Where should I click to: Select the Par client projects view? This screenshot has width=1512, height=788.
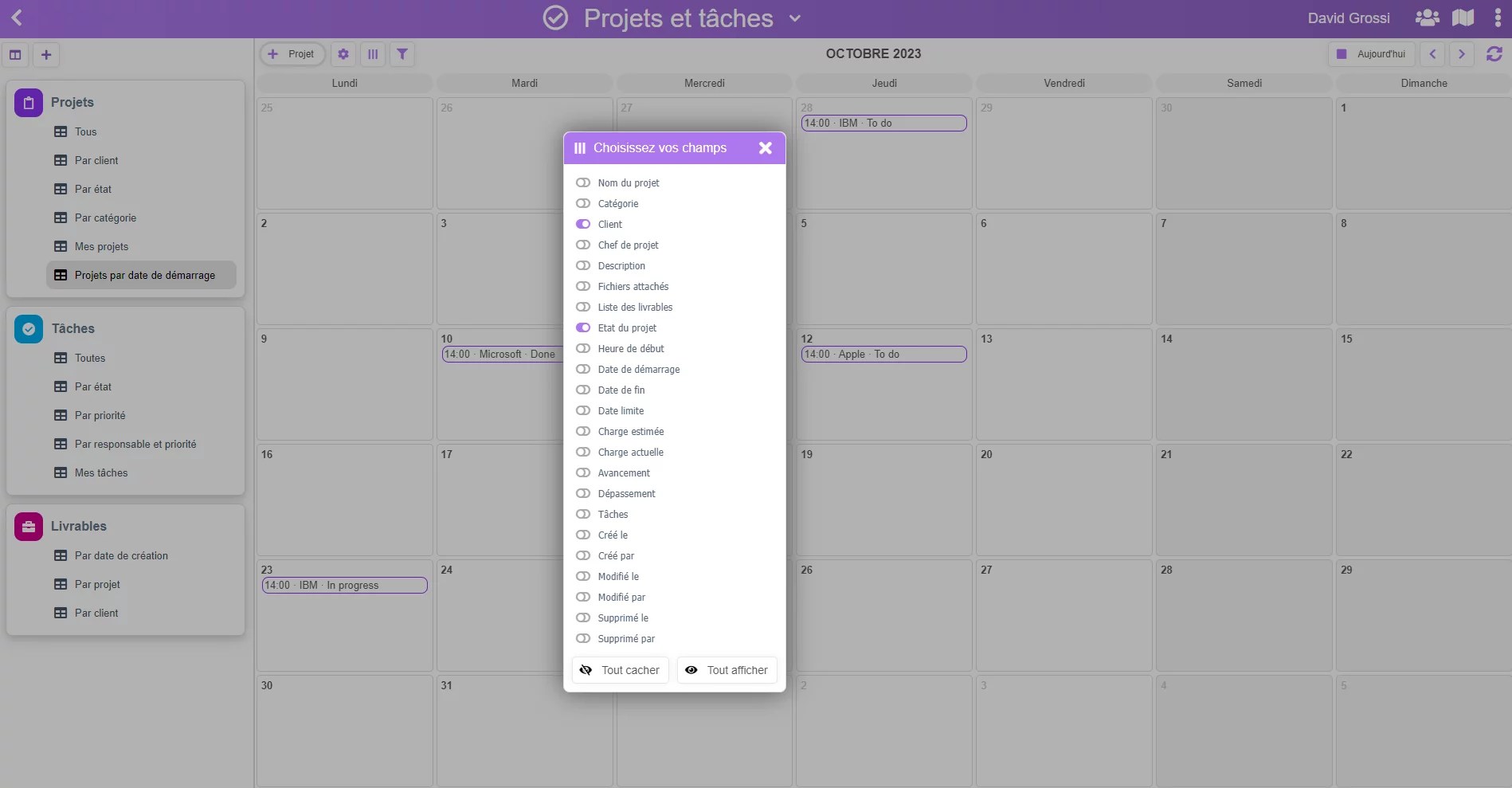[96, 161]
